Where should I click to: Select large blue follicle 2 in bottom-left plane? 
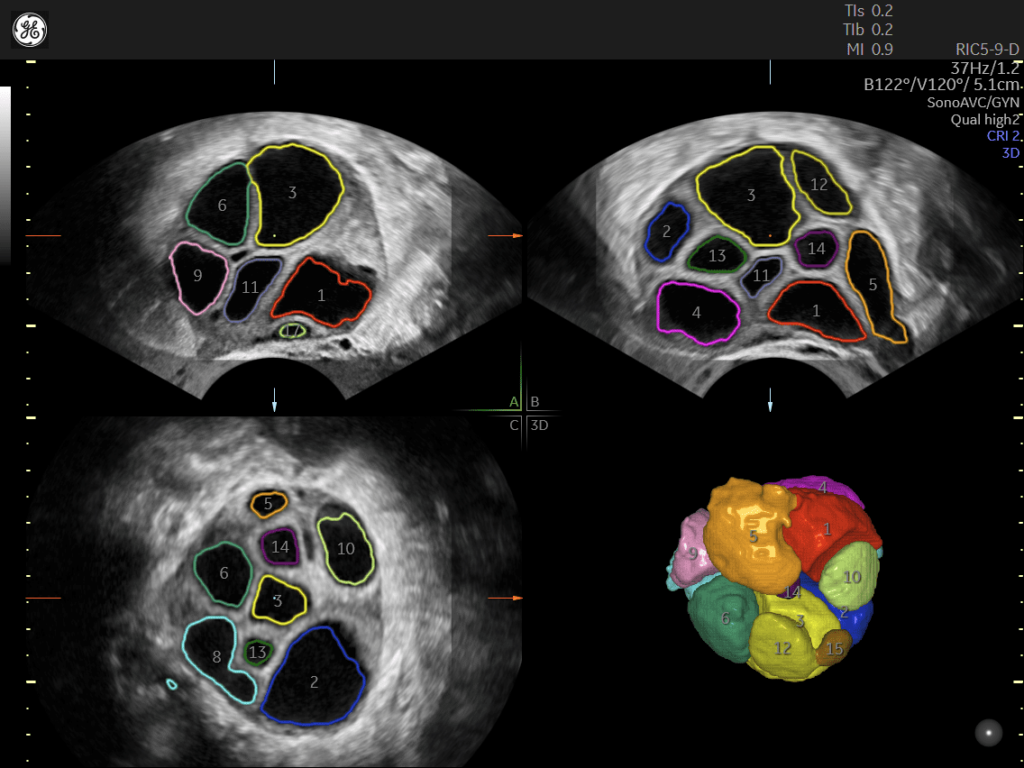tap(314, 680)
